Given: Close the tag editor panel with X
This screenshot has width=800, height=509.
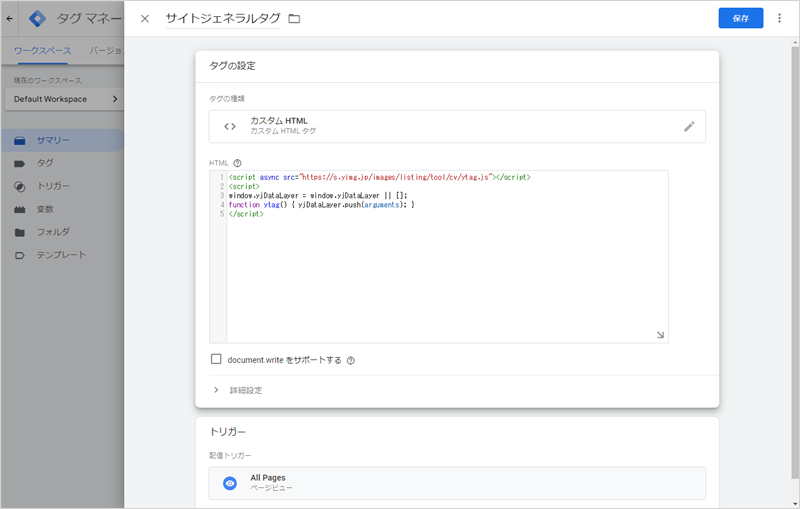Looking at the screenshot, I should coord(145,18).
